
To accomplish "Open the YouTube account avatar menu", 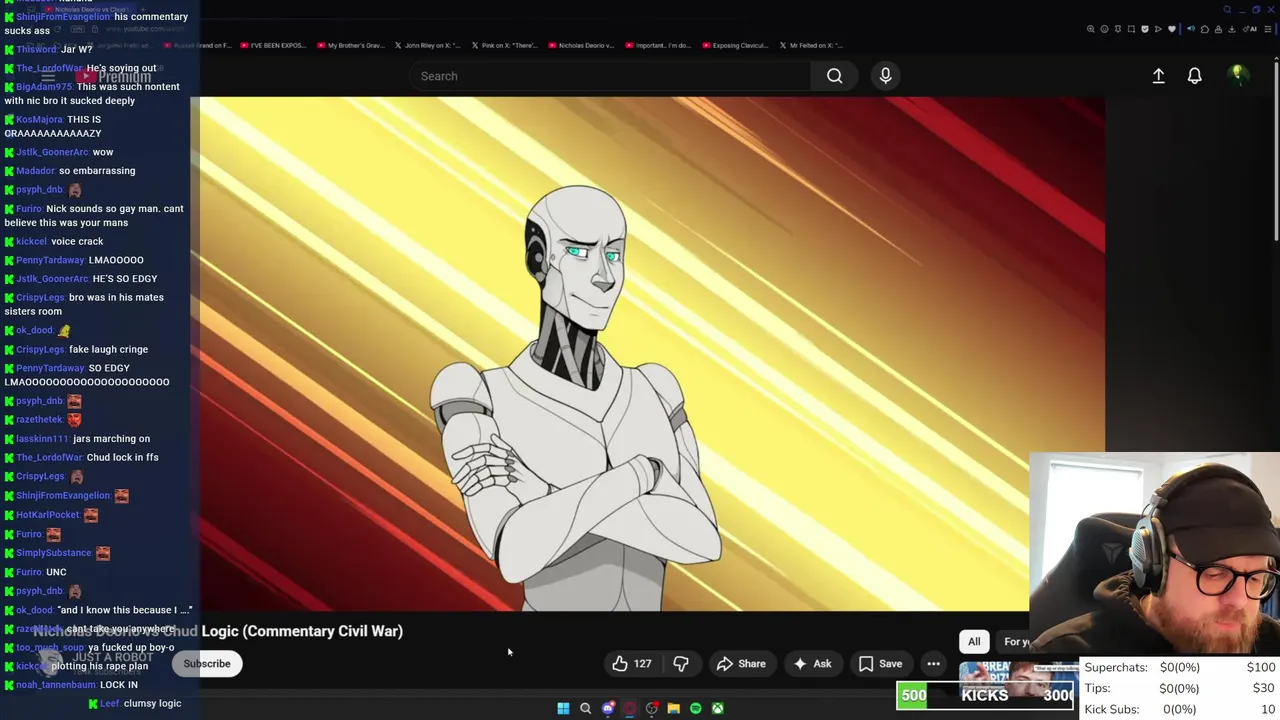I will (x=1238, y=75).
